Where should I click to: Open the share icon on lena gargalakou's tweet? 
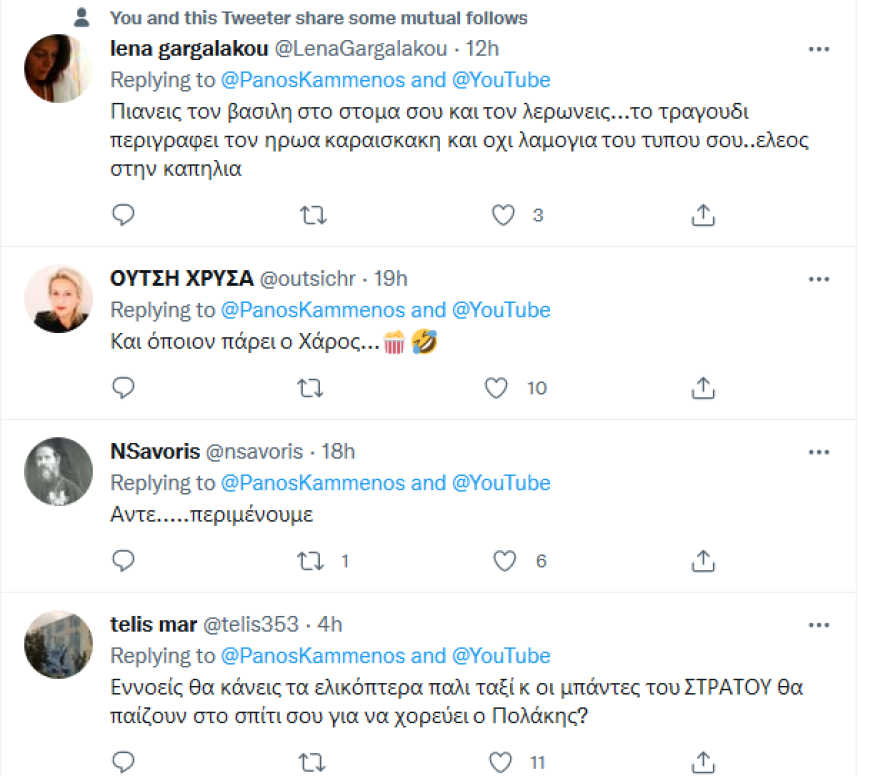703,213
